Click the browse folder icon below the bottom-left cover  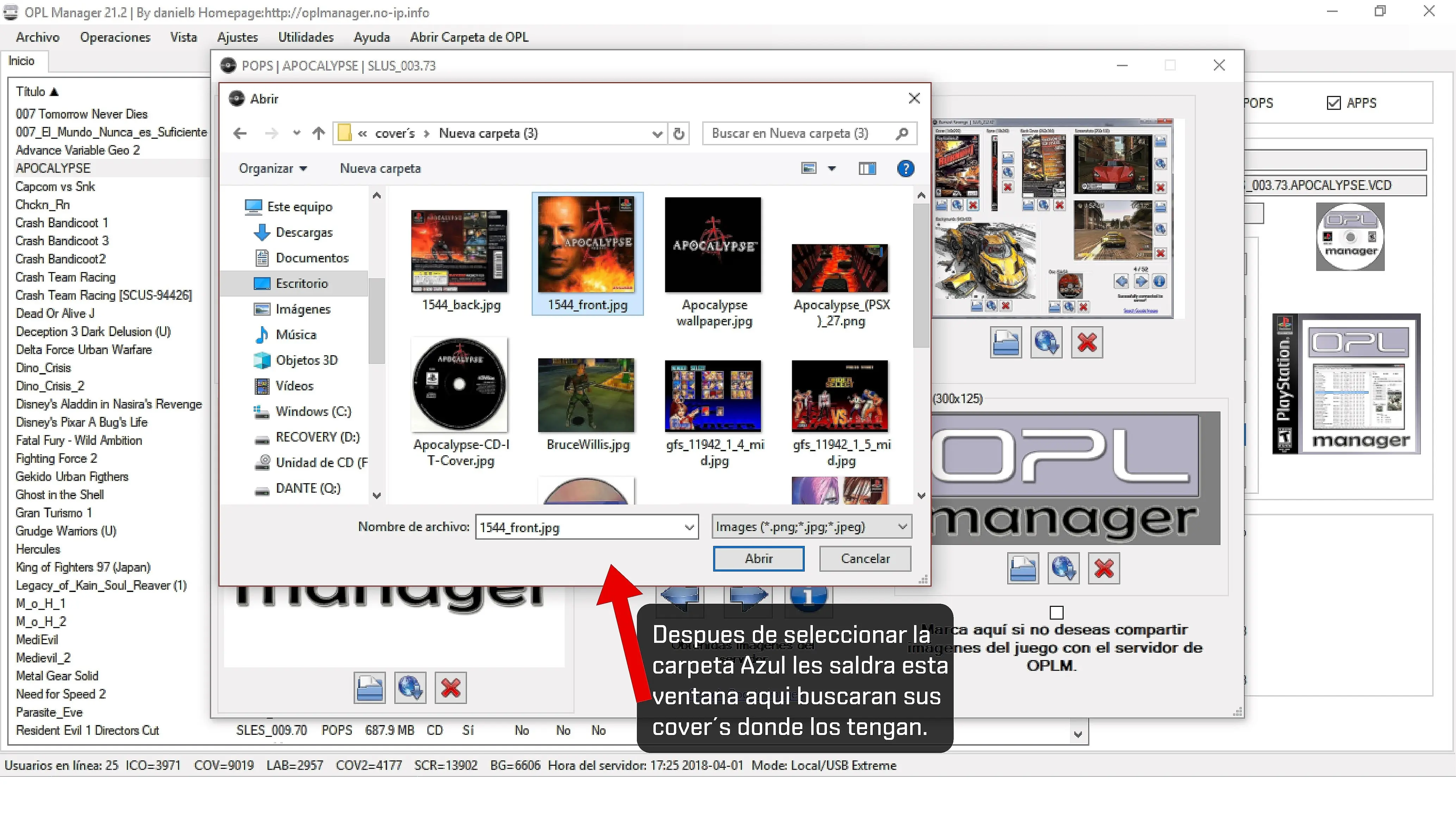370,688
